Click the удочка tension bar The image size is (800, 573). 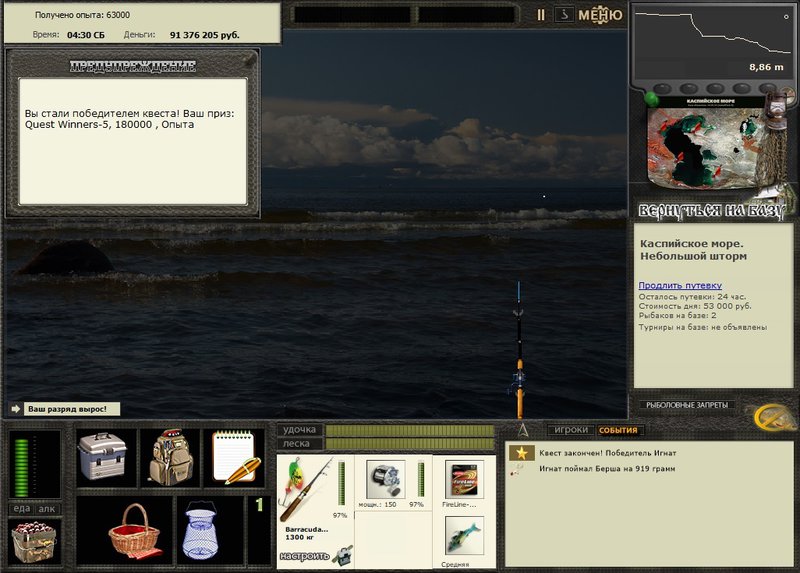[x=410, y=430]
